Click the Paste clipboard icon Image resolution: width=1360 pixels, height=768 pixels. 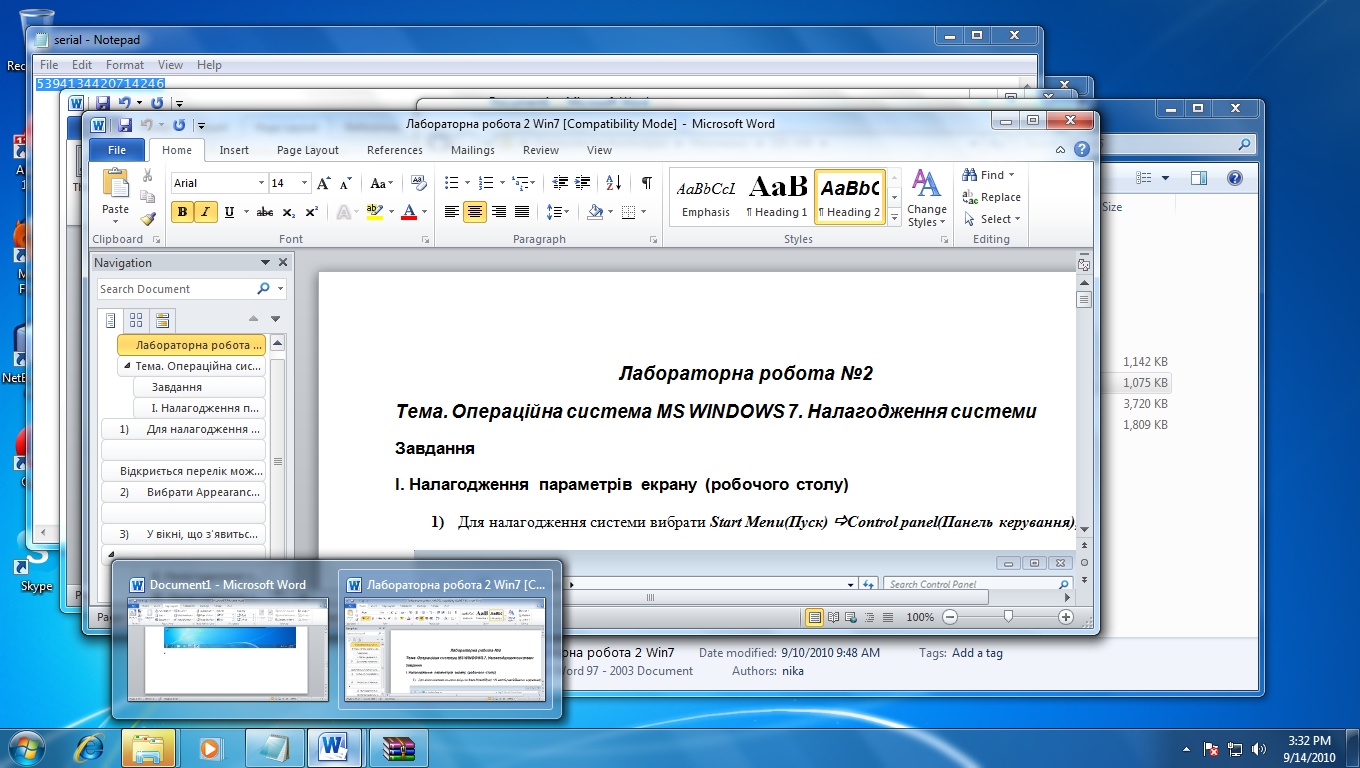pos(116,184)
